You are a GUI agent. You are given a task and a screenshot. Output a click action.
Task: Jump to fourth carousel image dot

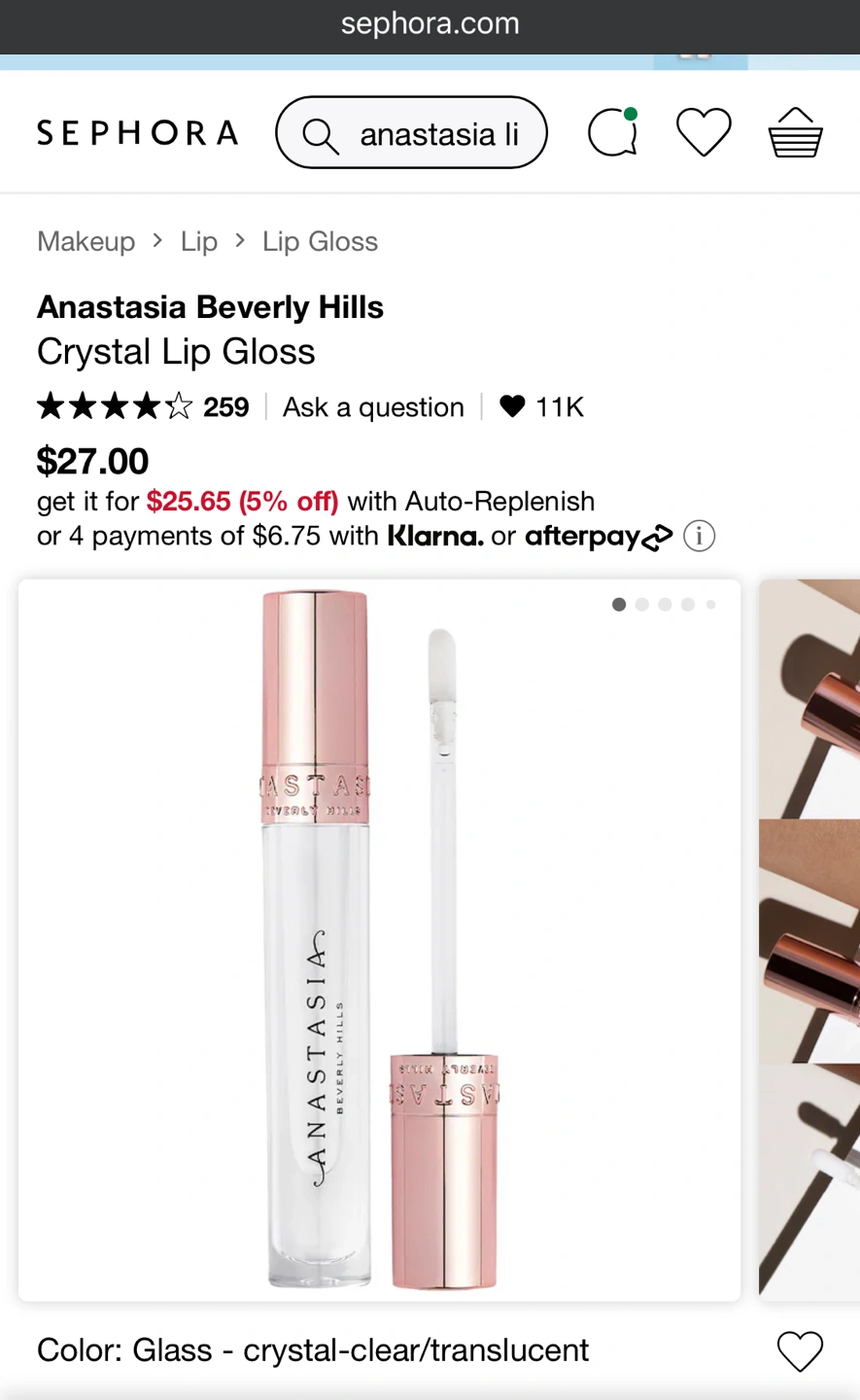click(x=688, y=605)
